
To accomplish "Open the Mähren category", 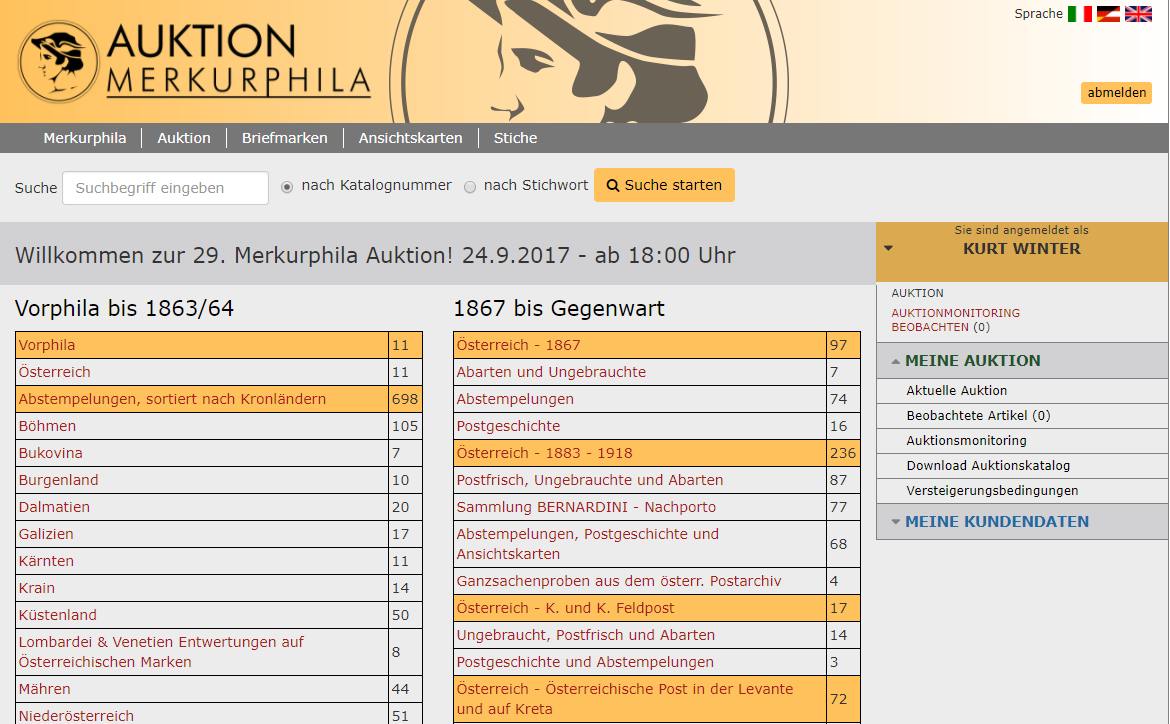I will (x=45, y=689).
